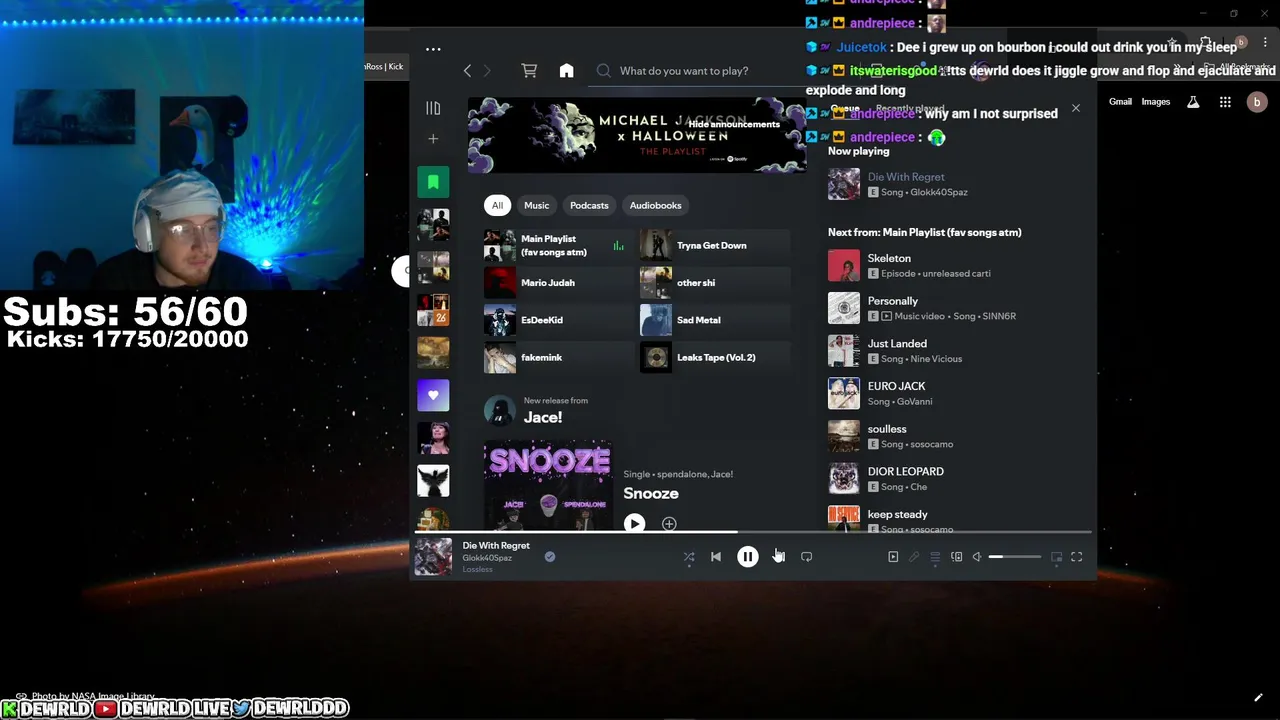The image size is (1280, 720).
Task: Expand Your Library sidebar icon
Action: coord(433,108)
